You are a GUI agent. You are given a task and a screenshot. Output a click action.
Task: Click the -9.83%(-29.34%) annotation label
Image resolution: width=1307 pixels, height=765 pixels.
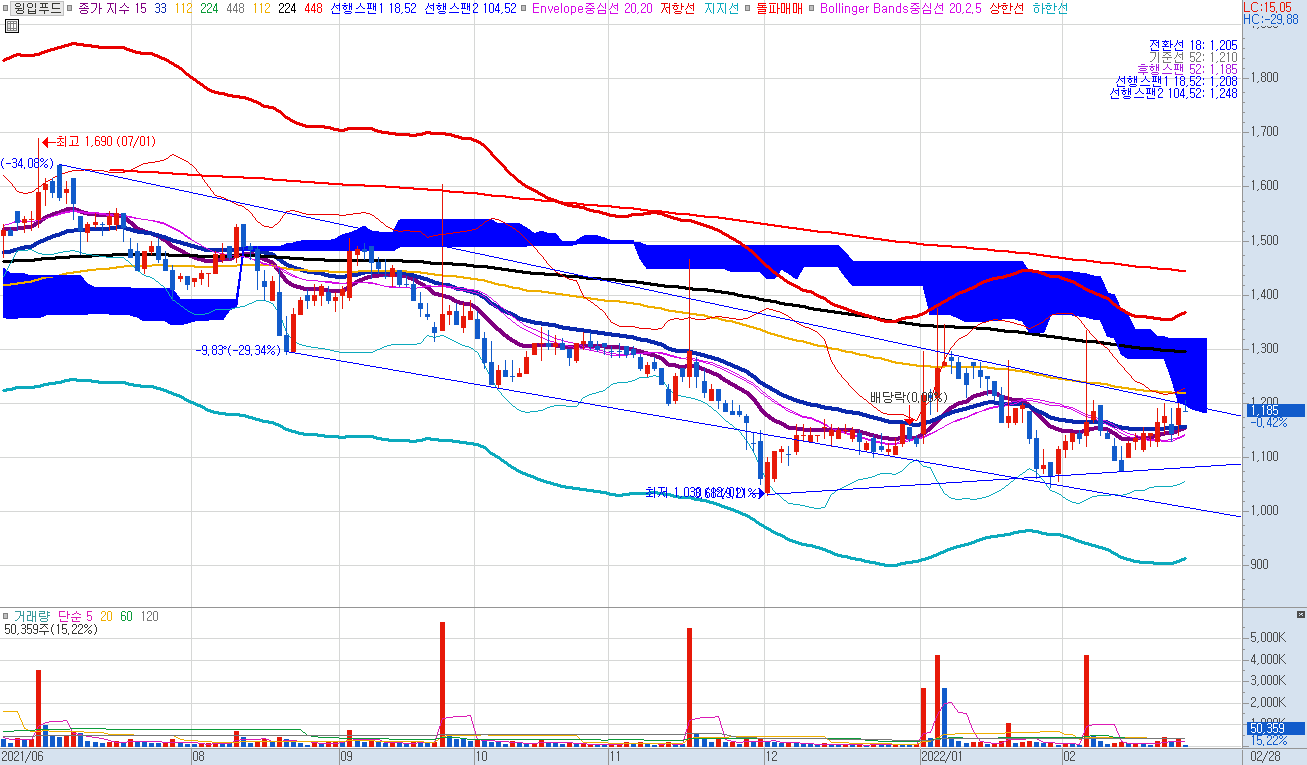[238, 350]
